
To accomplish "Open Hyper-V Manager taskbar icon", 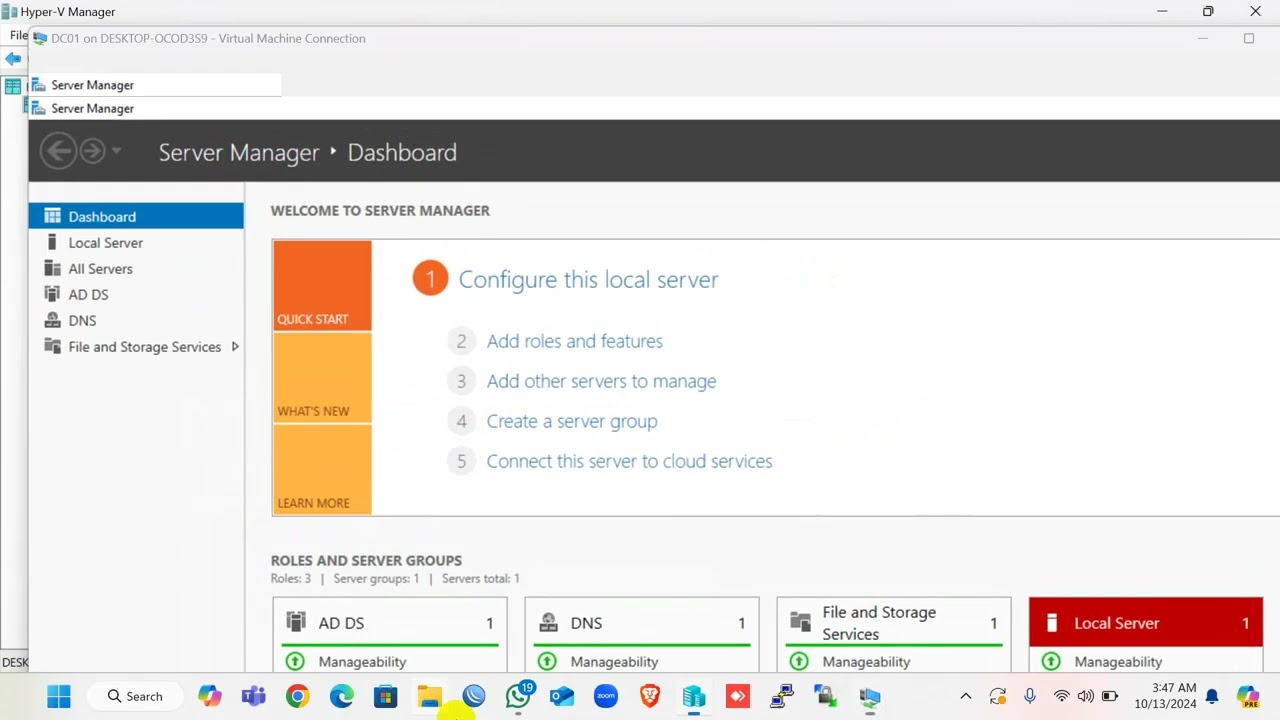I will click(x=694, y=696).
